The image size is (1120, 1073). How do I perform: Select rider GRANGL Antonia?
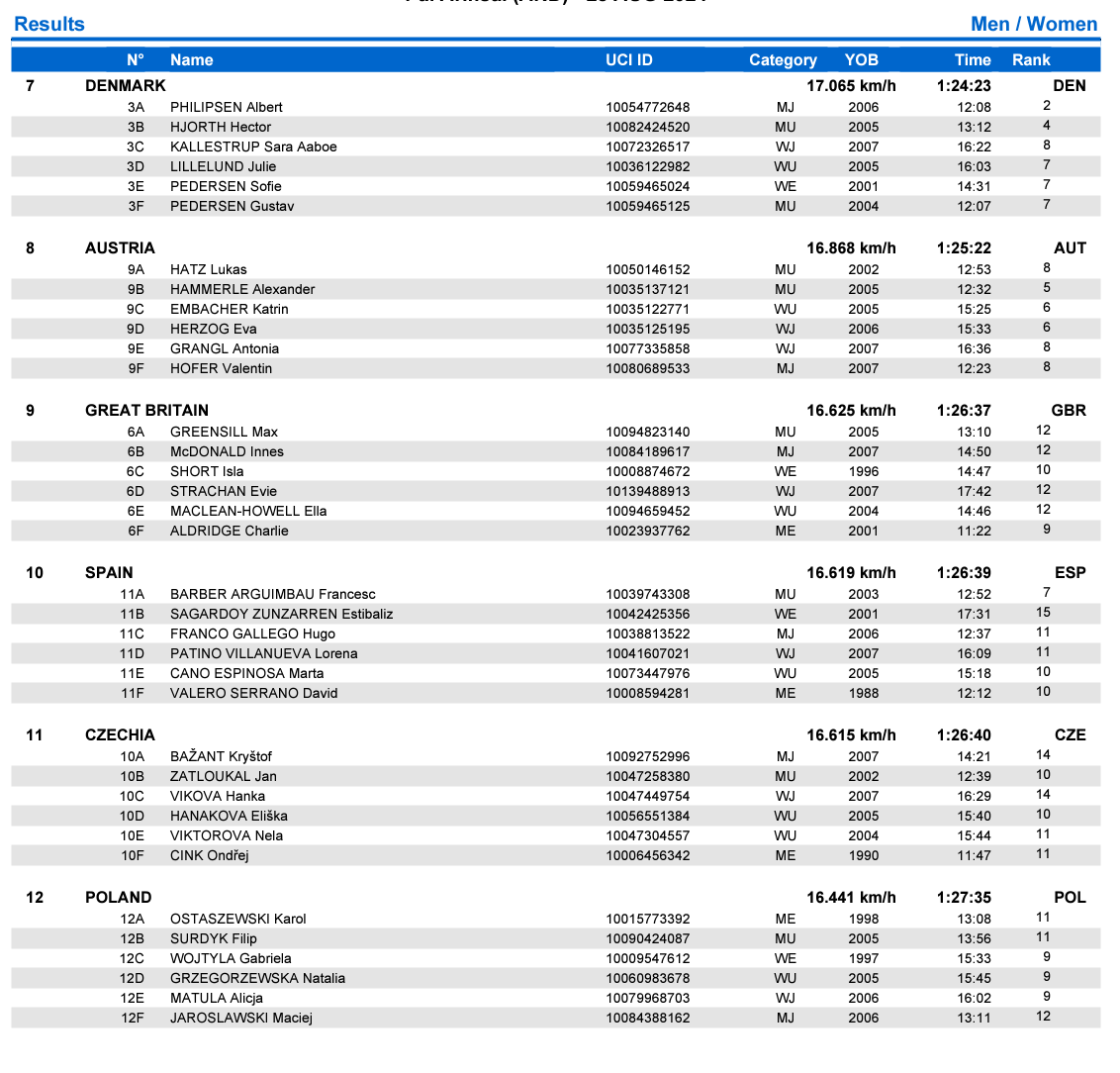pyautogui.click(x=225, y=348)
